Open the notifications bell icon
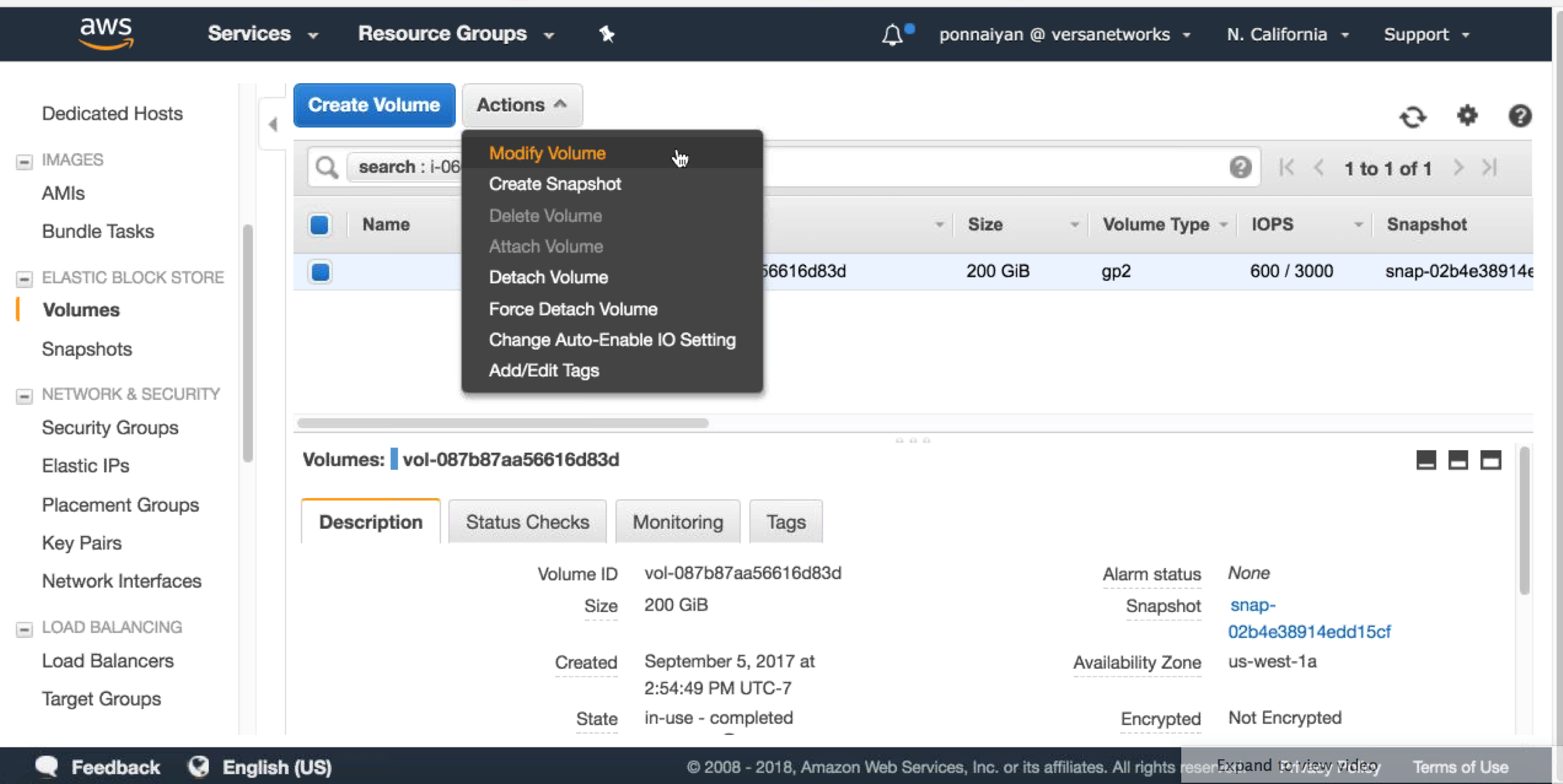 (892, 35)
